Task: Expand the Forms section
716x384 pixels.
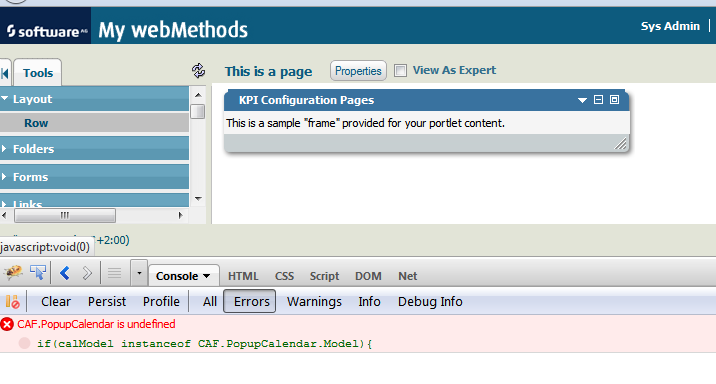Action: pyautogui.click(x=95, y=177)
